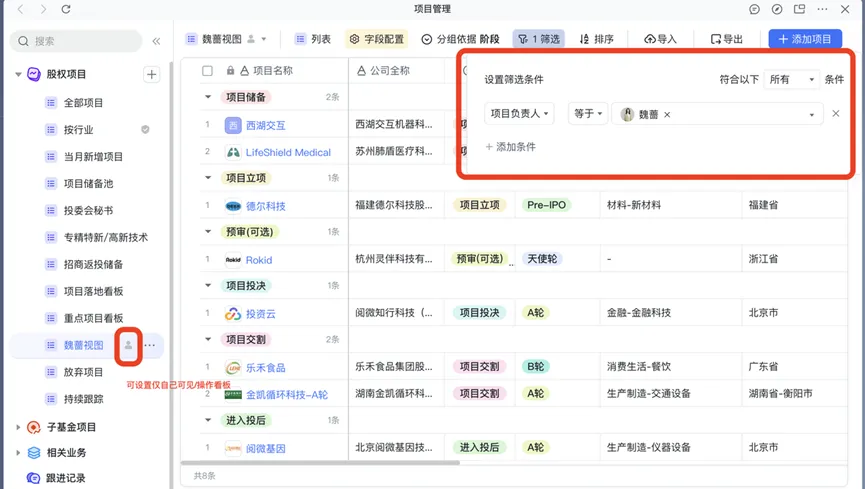This screenshot has width=865, height=489.
Task: Open the more options ellipsis in title bar
Action: pos(822,9)
